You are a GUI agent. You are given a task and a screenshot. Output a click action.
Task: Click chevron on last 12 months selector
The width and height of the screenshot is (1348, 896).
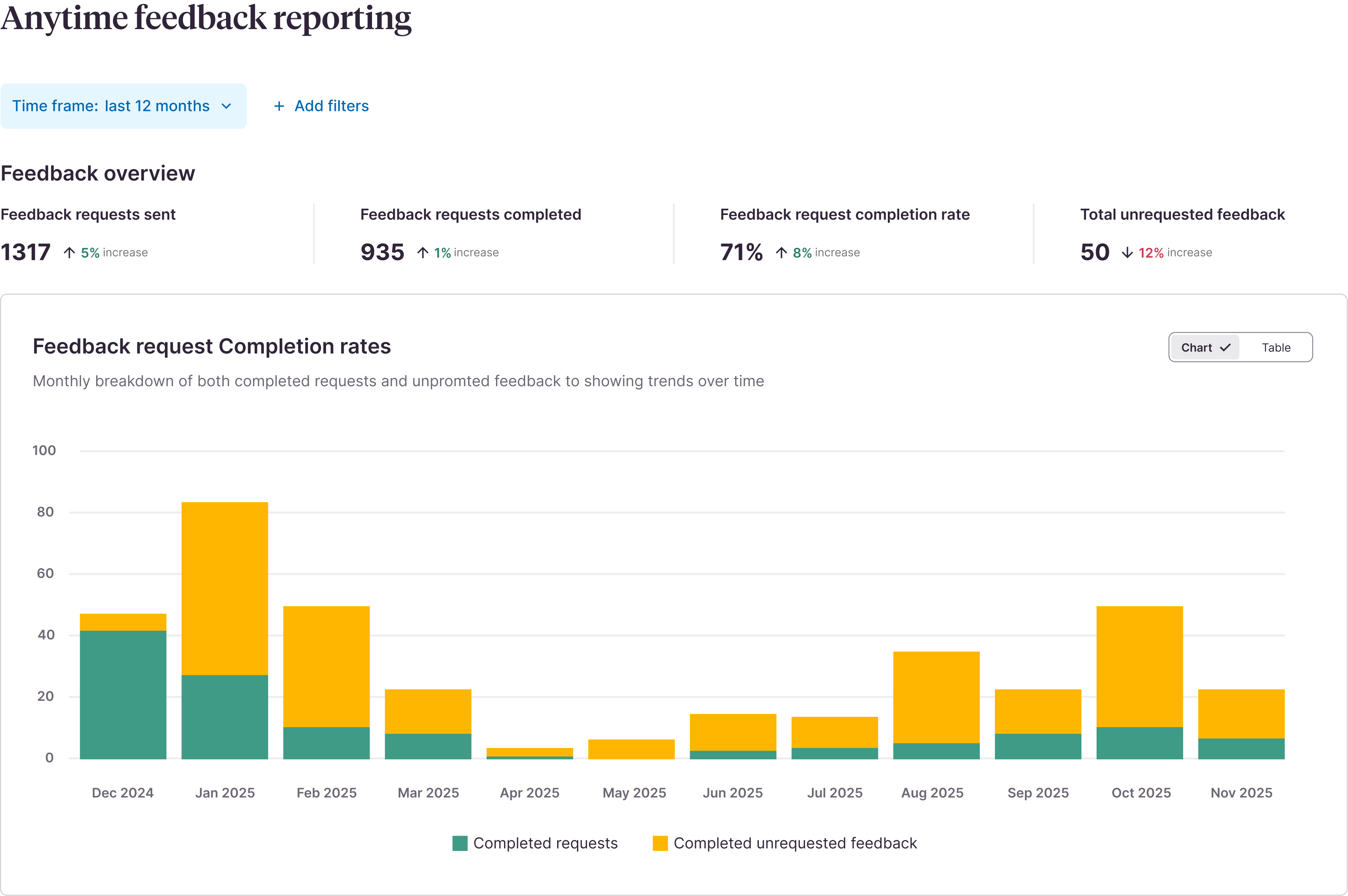(x=226, y=106)
